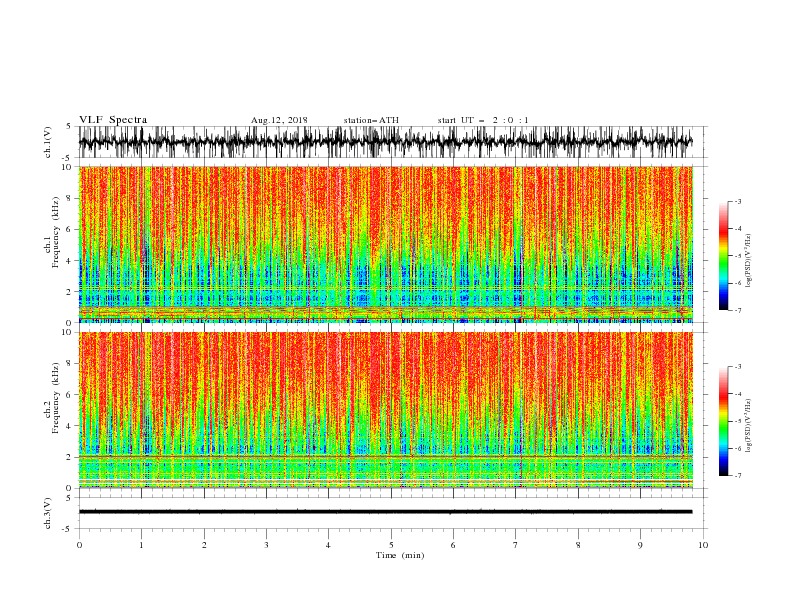Click the "station=ATH" header label
This screenshot has width=792, height=612.
[371, 120]
